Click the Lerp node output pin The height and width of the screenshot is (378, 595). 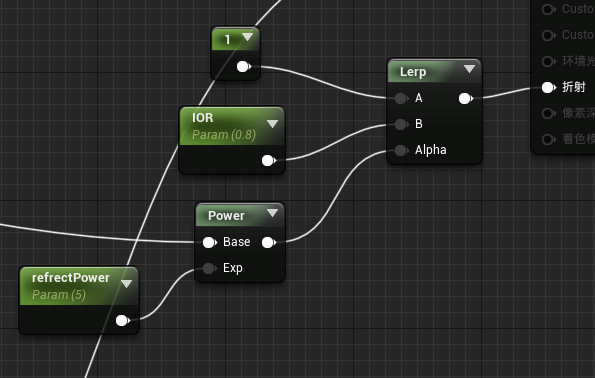[x=466, y=99]
